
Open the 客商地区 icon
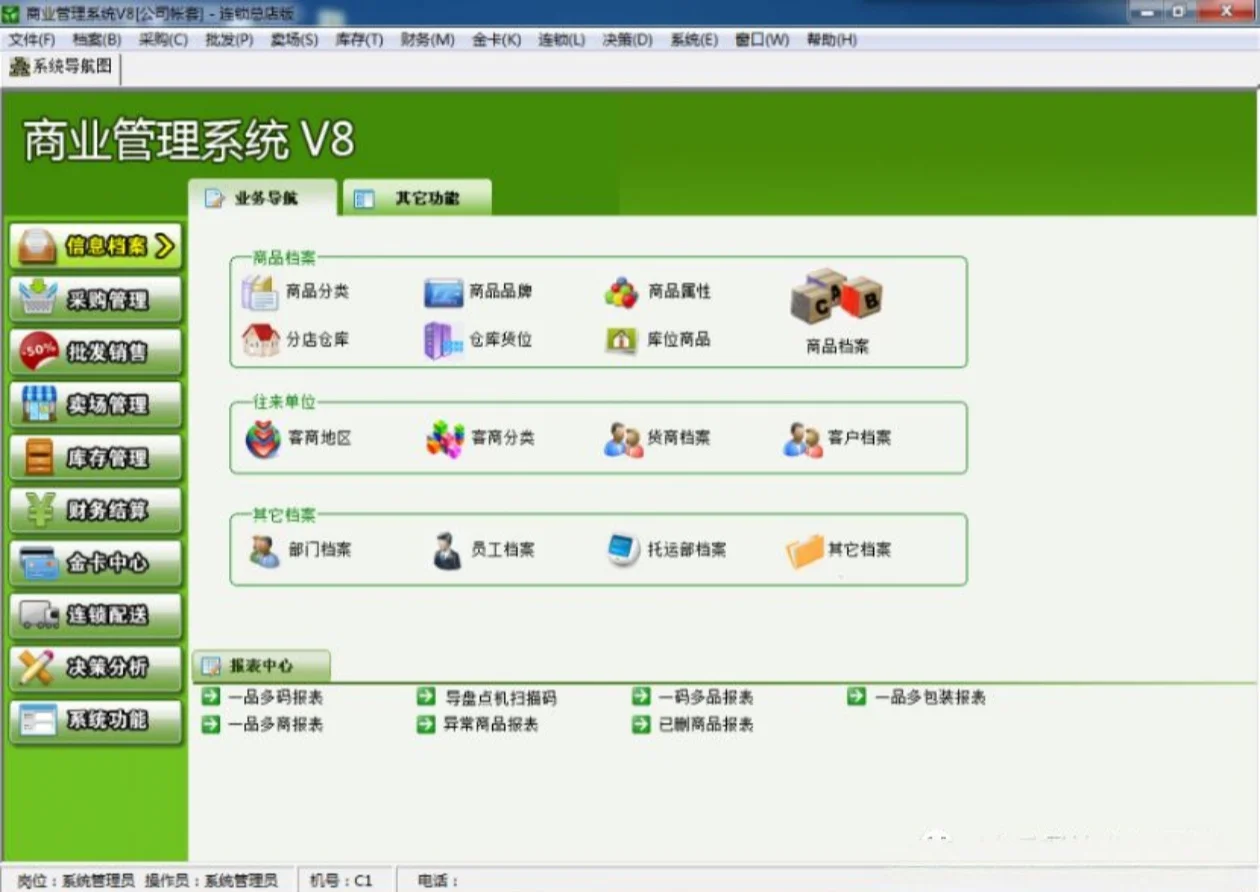point(263,438)
